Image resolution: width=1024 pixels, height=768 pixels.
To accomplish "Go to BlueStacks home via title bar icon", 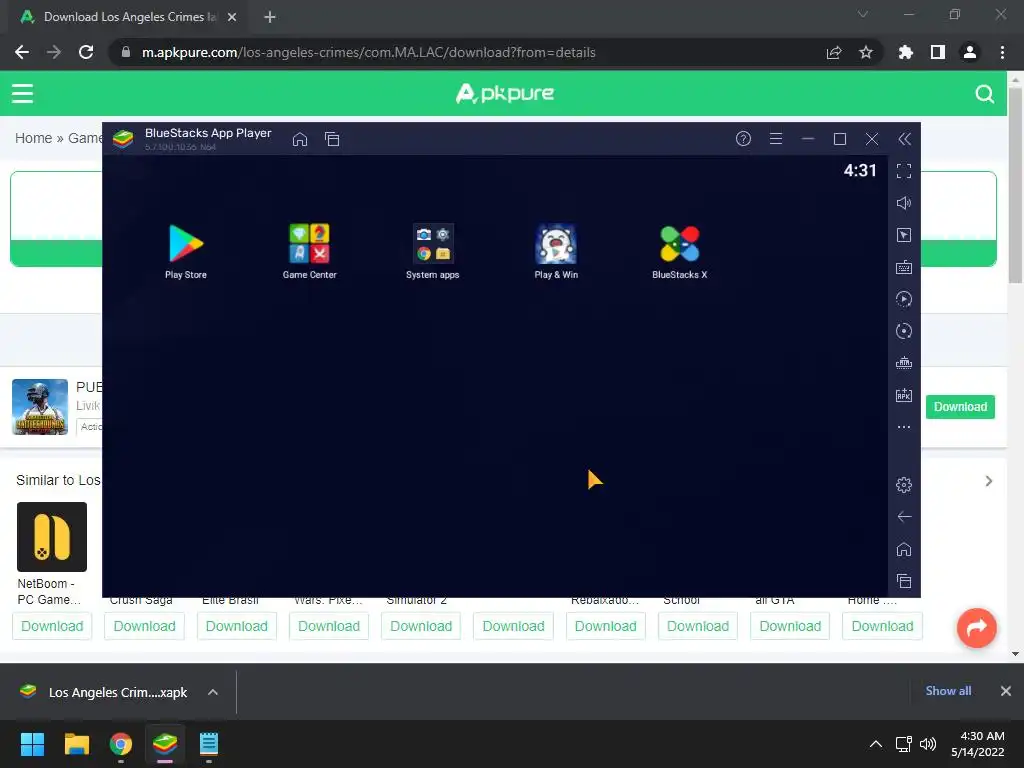I will tap(300, 139).
